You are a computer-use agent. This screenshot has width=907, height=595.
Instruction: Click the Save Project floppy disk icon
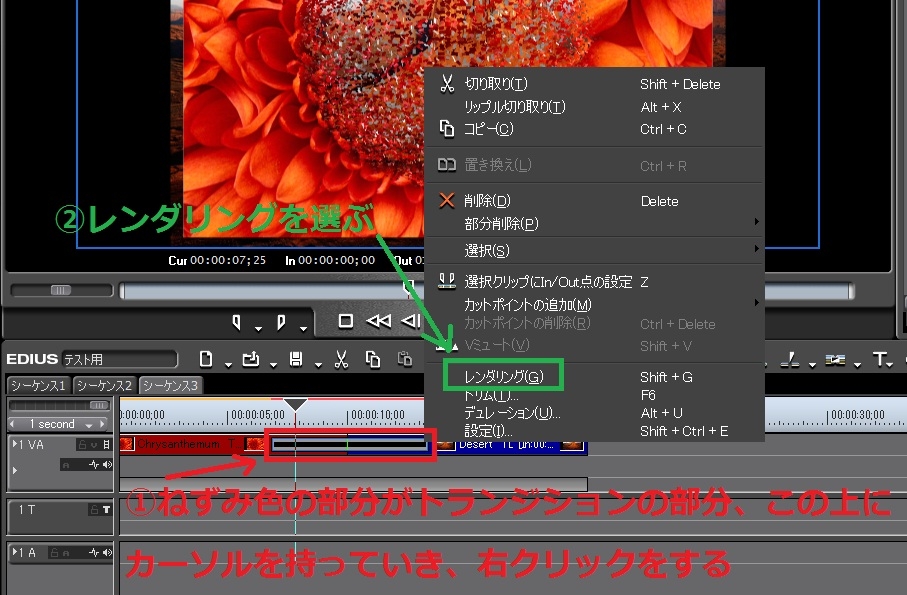(x=296, y=359)
